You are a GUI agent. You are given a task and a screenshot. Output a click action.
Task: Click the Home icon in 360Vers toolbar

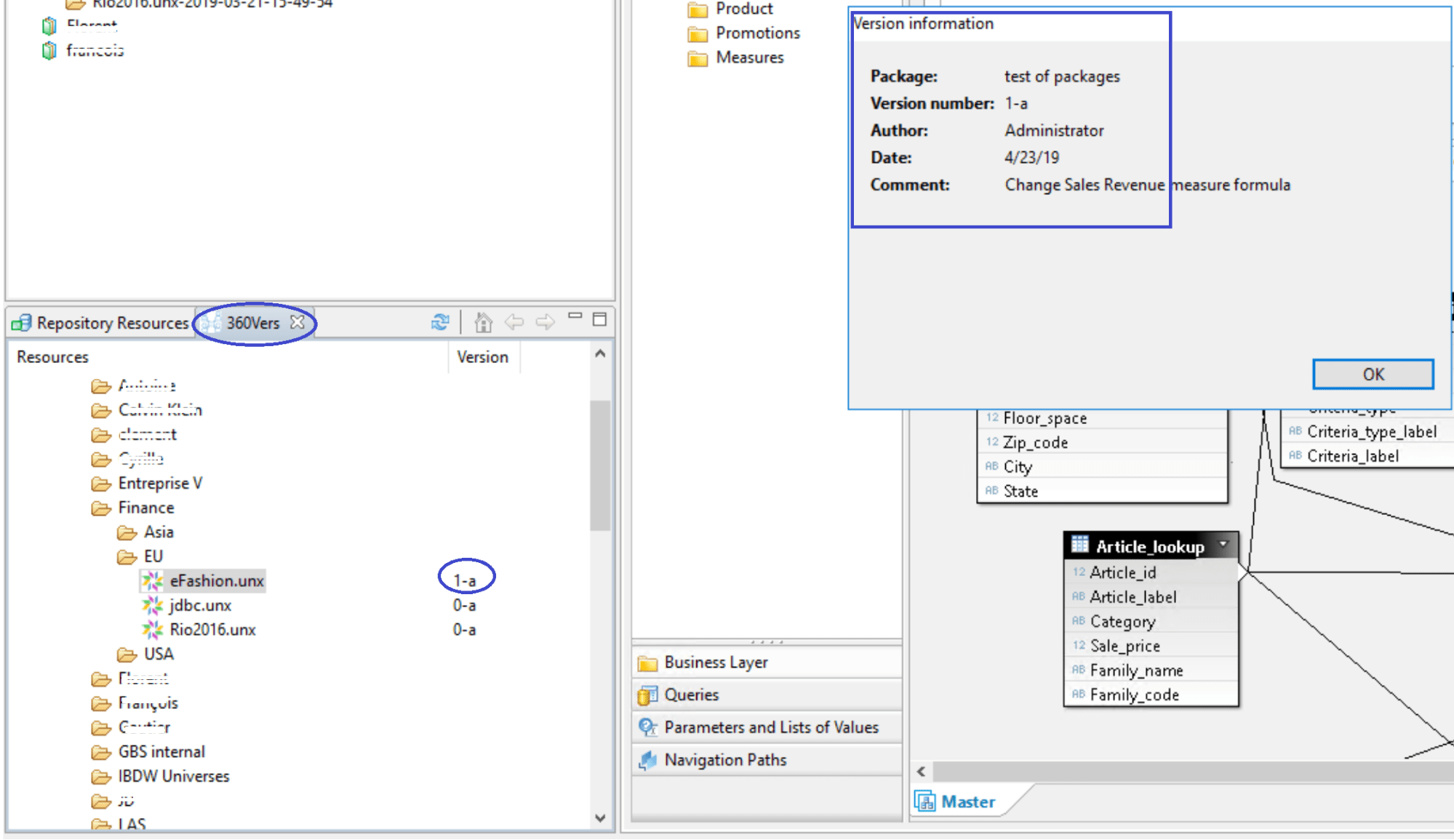coord(483,321)
